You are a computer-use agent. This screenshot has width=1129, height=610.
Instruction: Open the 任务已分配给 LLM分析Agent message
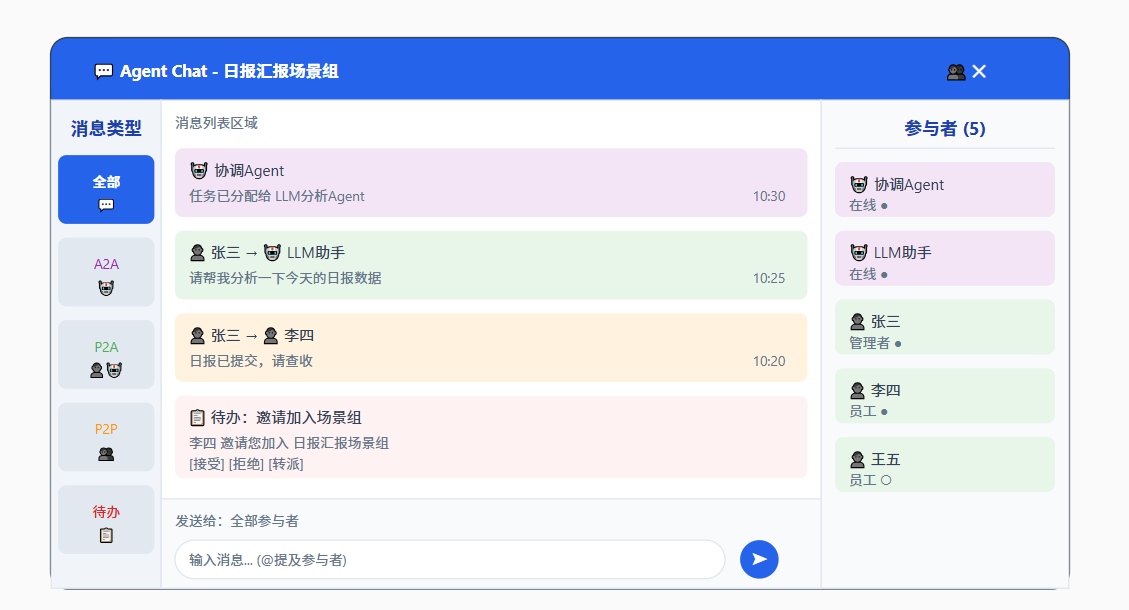491,183
